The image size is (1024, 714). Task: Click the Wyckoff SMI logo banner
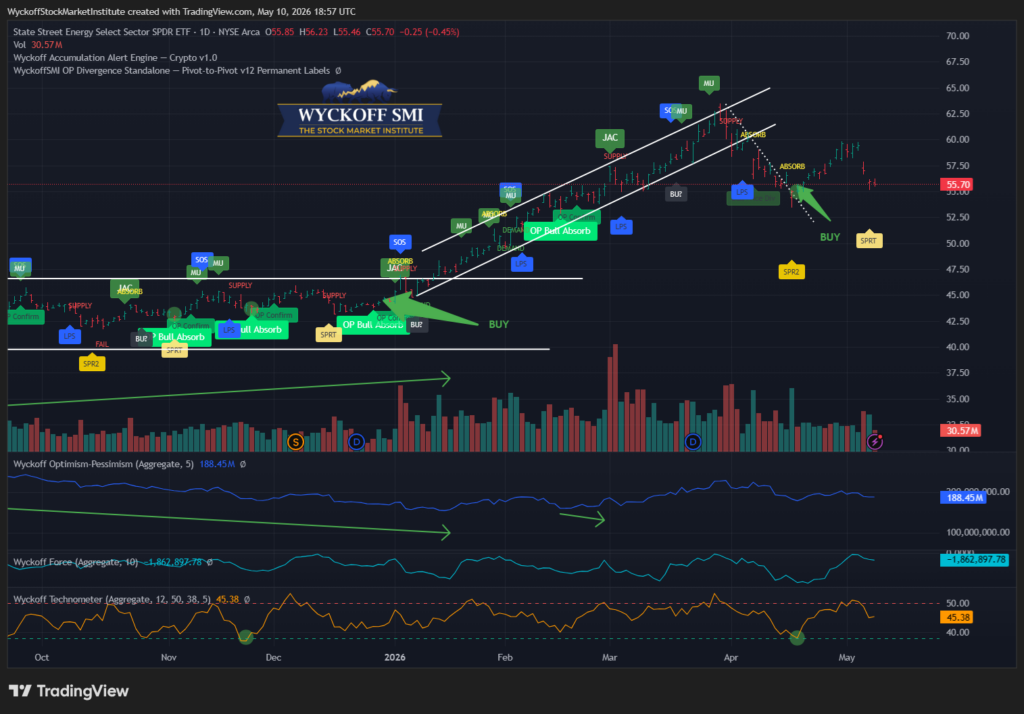coord(360,110)
